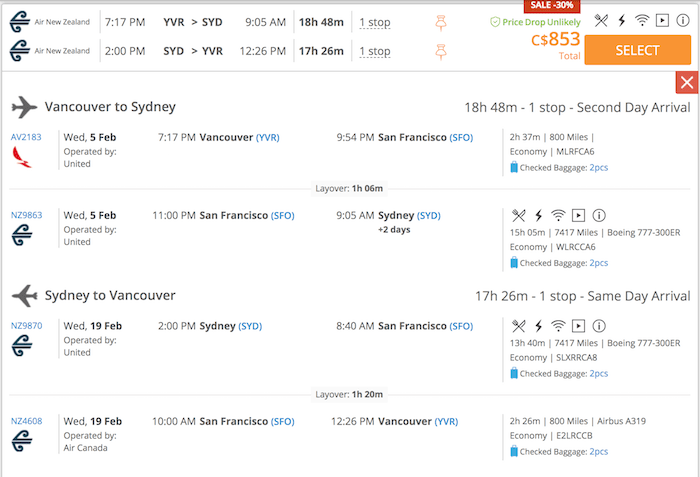Close the flight details panel
Screen dimensions: 700x477
click(x=687, y=83)
